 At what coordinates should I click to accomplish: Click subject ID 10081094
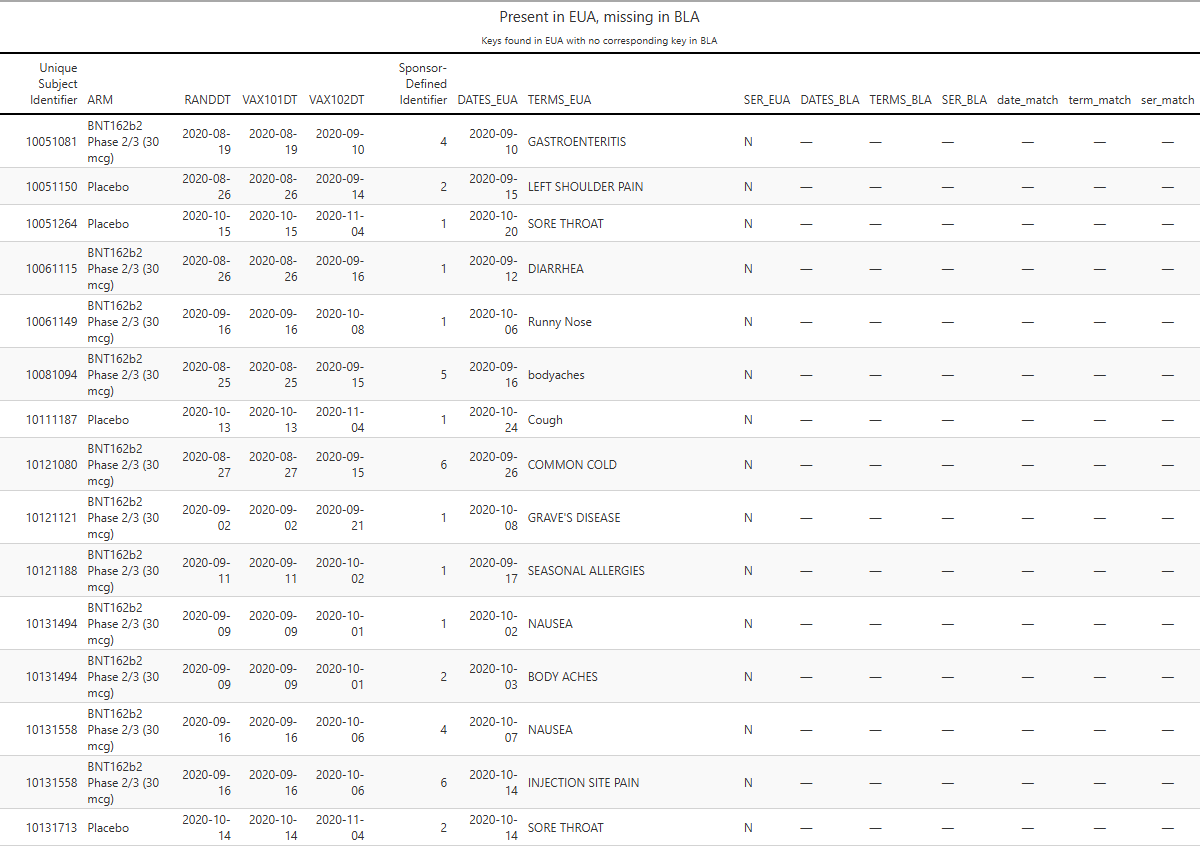51,375
